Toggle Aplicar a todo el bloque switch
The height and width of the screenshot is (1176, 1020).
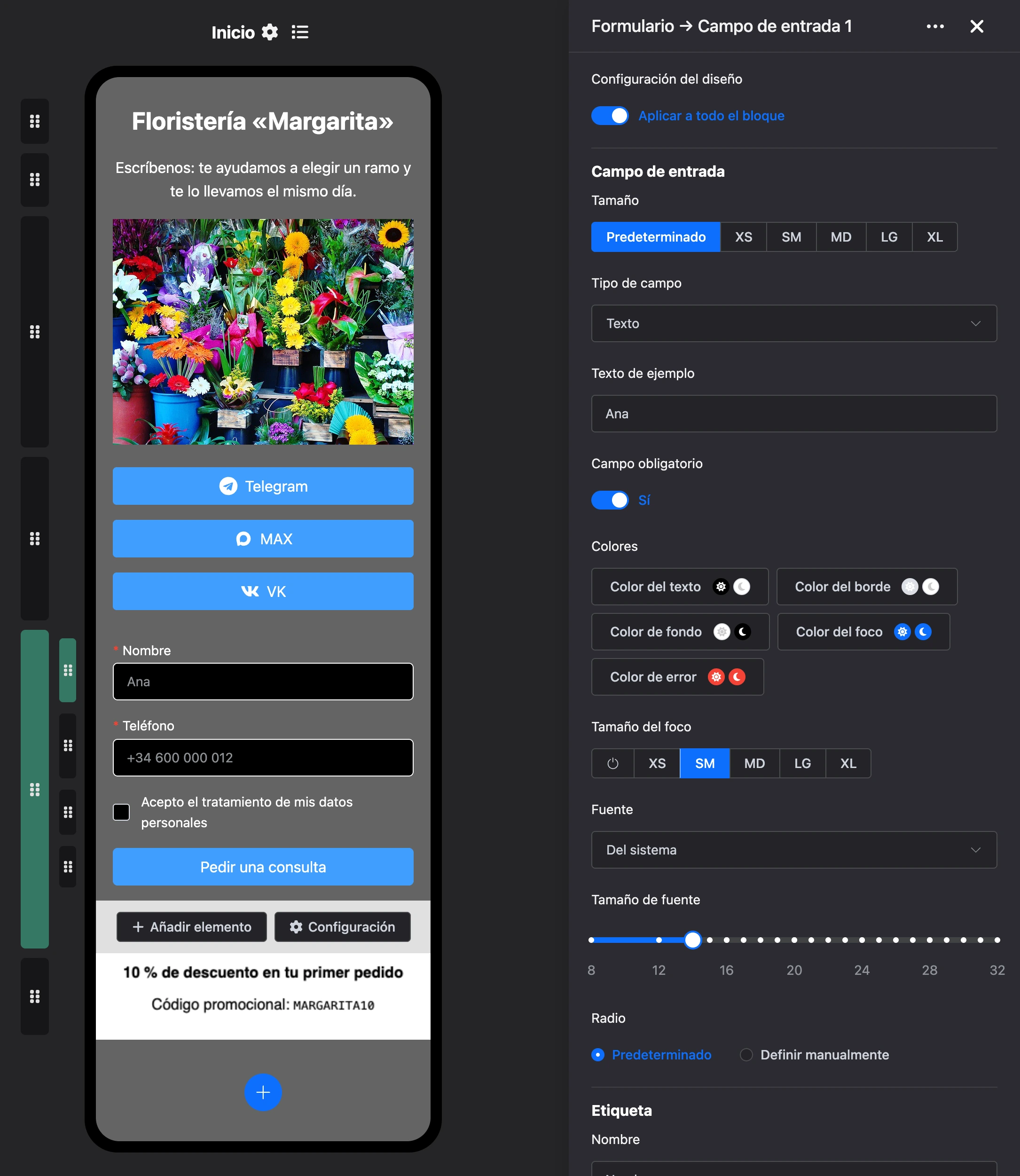[610, 116]
